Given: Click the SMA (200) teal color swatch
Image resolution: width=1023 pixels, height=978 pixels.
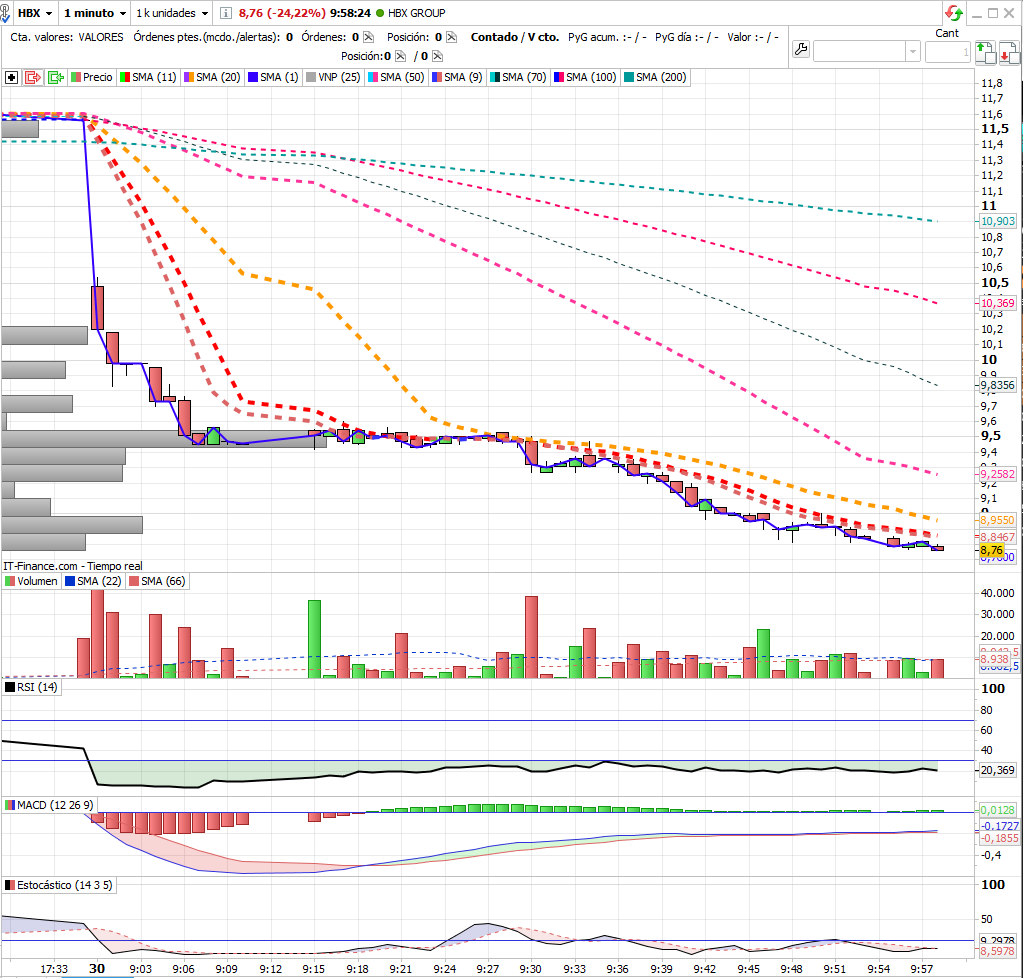Looking at the screenshot, I should (x=629, y=77).
